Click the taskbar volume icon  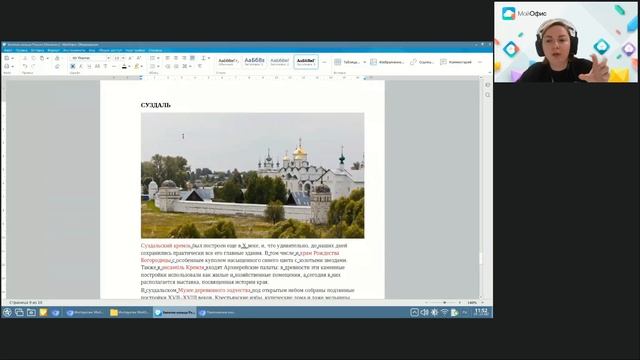pyautogui.click(x=424, y=312)
